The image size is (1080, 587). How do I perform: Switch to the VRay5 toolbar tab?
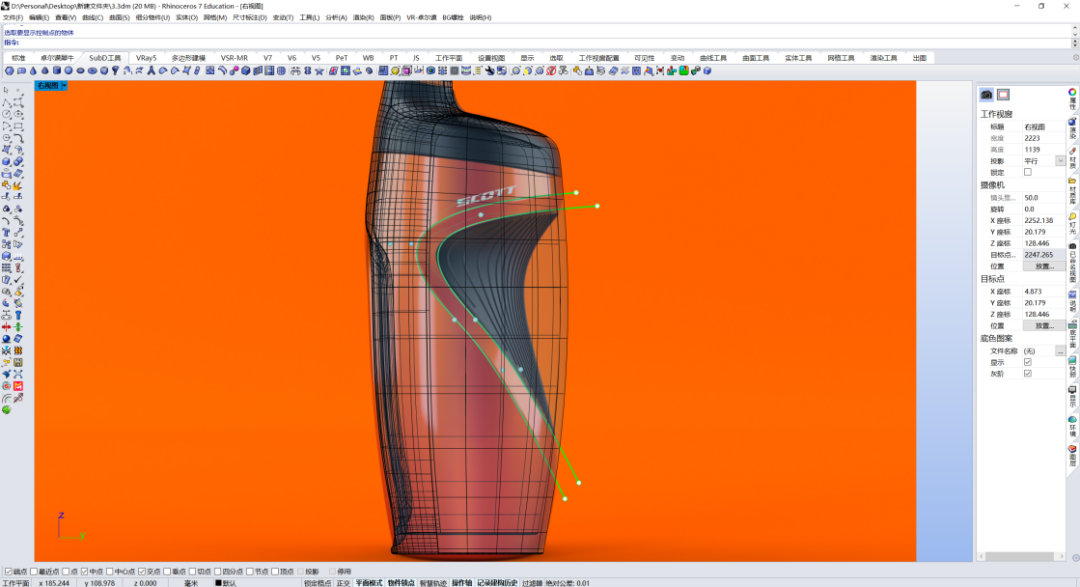click(146, 58)
